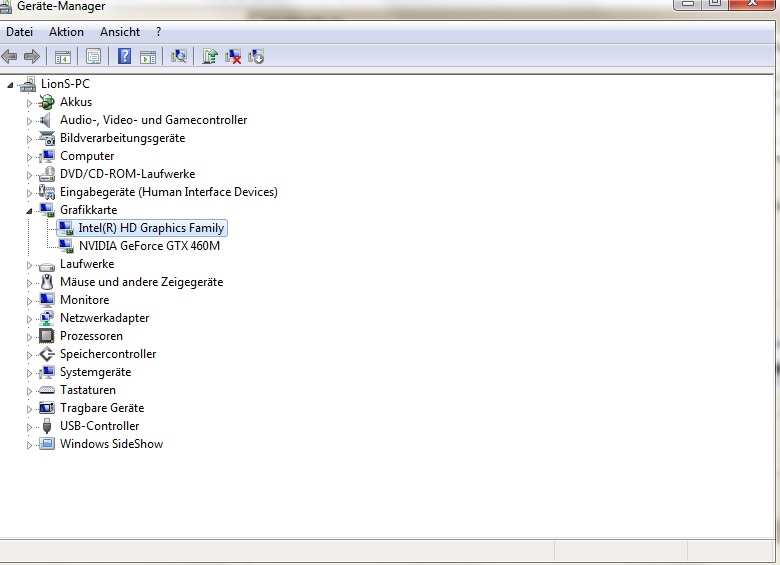Viewport: 780px width, 565px height.
Task: Open the ? help menu
Action: (158, 32)
